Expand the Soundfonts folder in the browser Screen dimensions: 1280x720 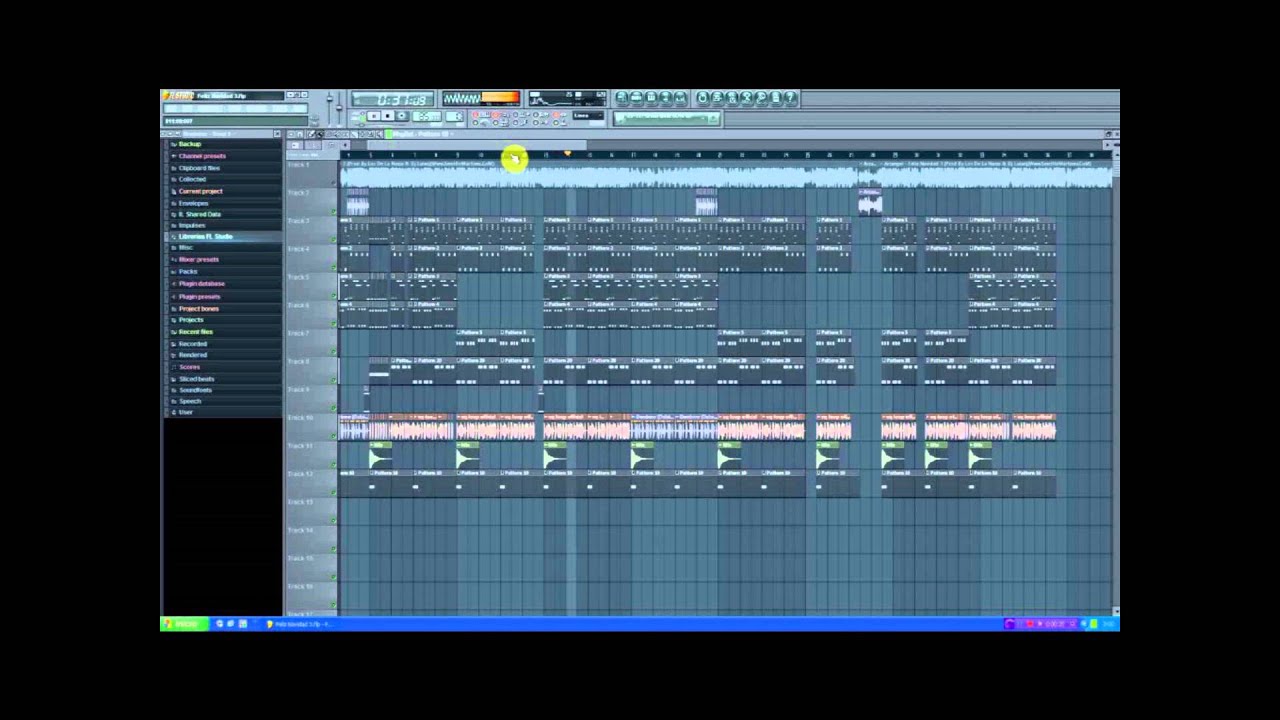(195, 390)
